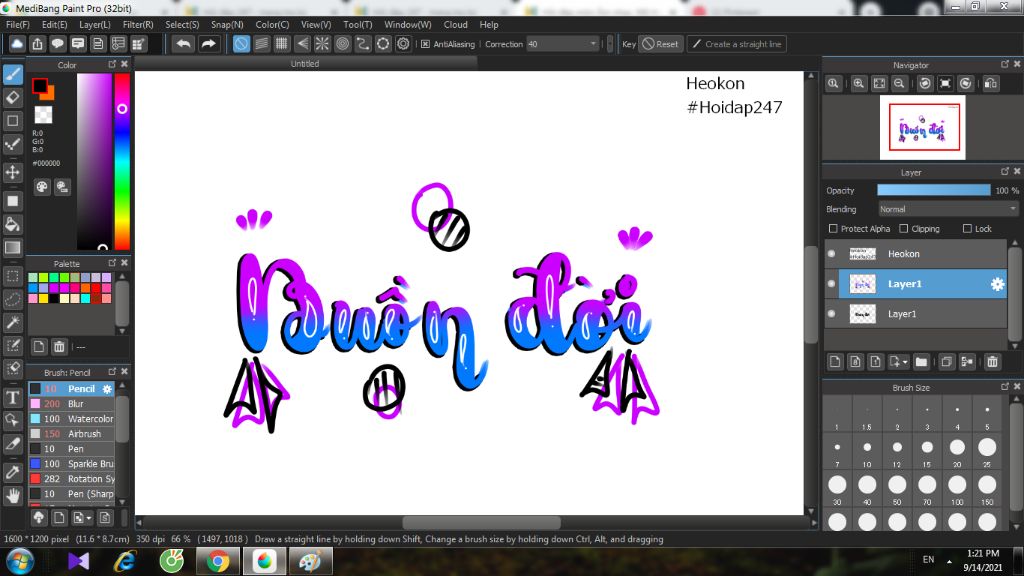Image resolution: width=1024 pixels, height=576 pixels.
Task: Click the Navigator preview thumbnail
Action: tap(922, 127)
